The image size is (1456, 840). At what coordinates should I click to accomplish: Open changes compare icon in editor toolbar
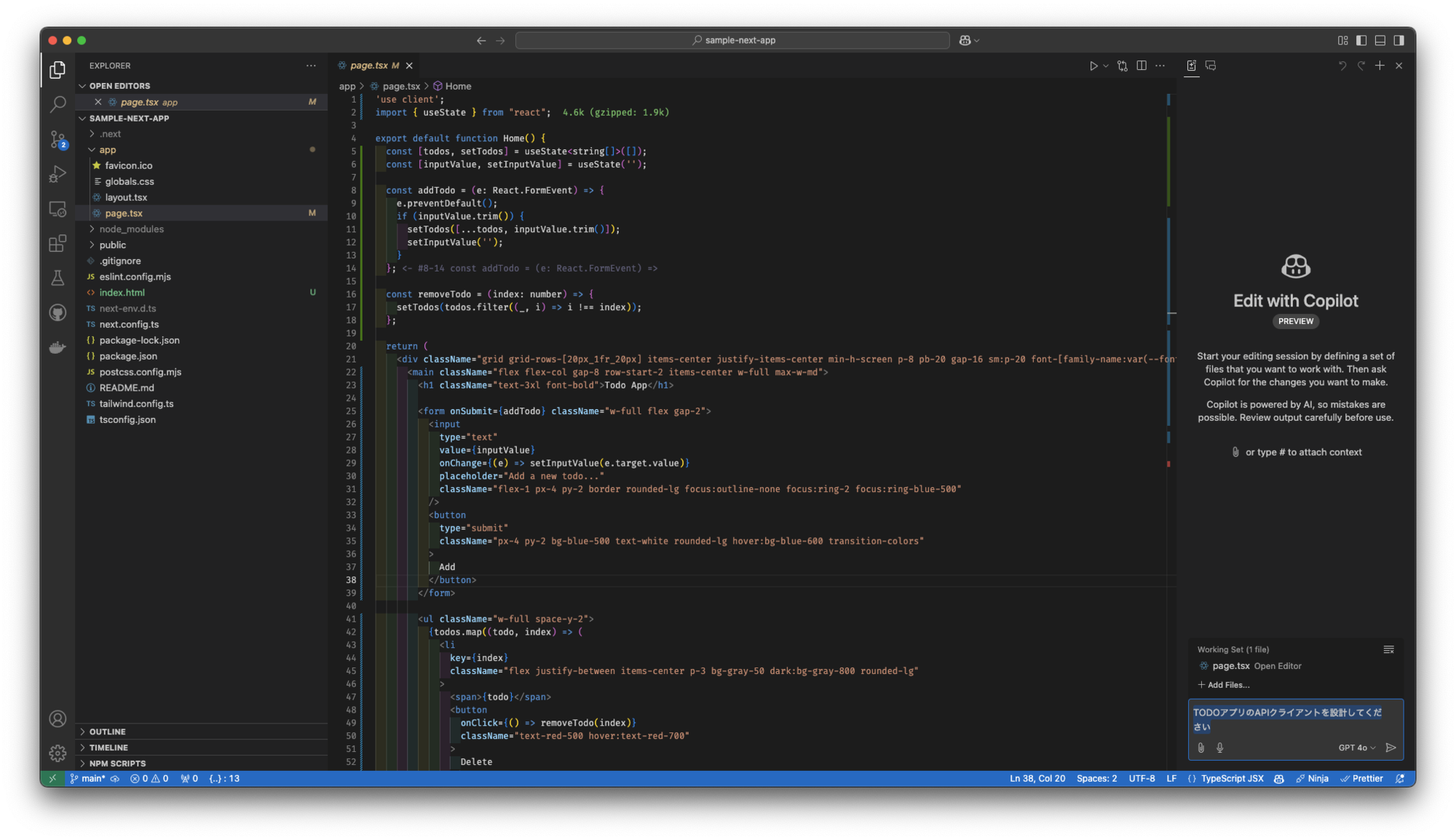(x=1123, y=66)
